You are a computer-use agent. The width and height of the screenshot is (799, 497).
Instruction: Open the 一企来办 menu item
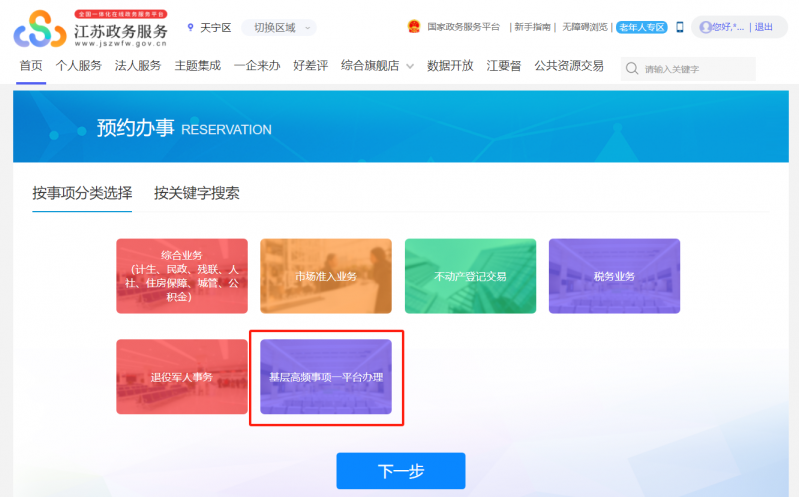click(257, 66)
